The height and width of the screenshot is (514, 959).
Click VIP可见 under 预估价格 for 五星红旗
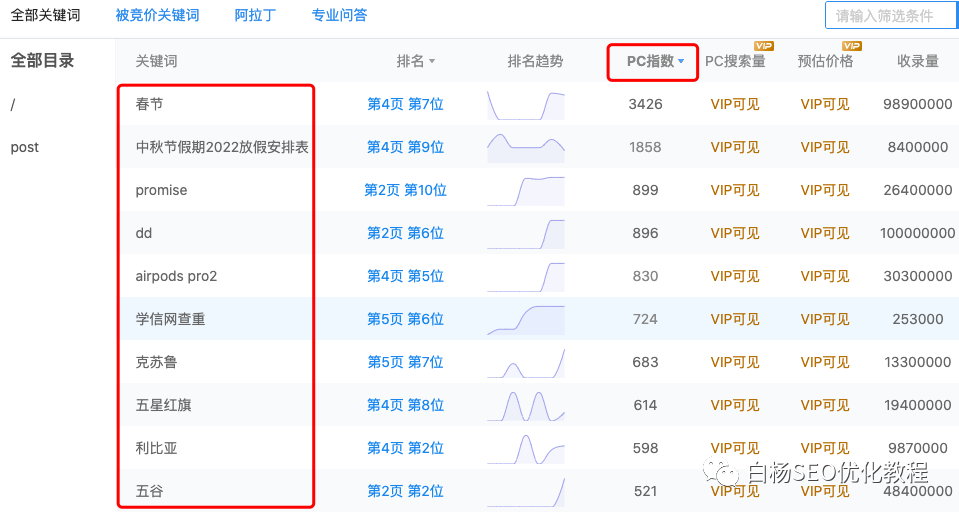pyautogui.click(x=824, y=405)
